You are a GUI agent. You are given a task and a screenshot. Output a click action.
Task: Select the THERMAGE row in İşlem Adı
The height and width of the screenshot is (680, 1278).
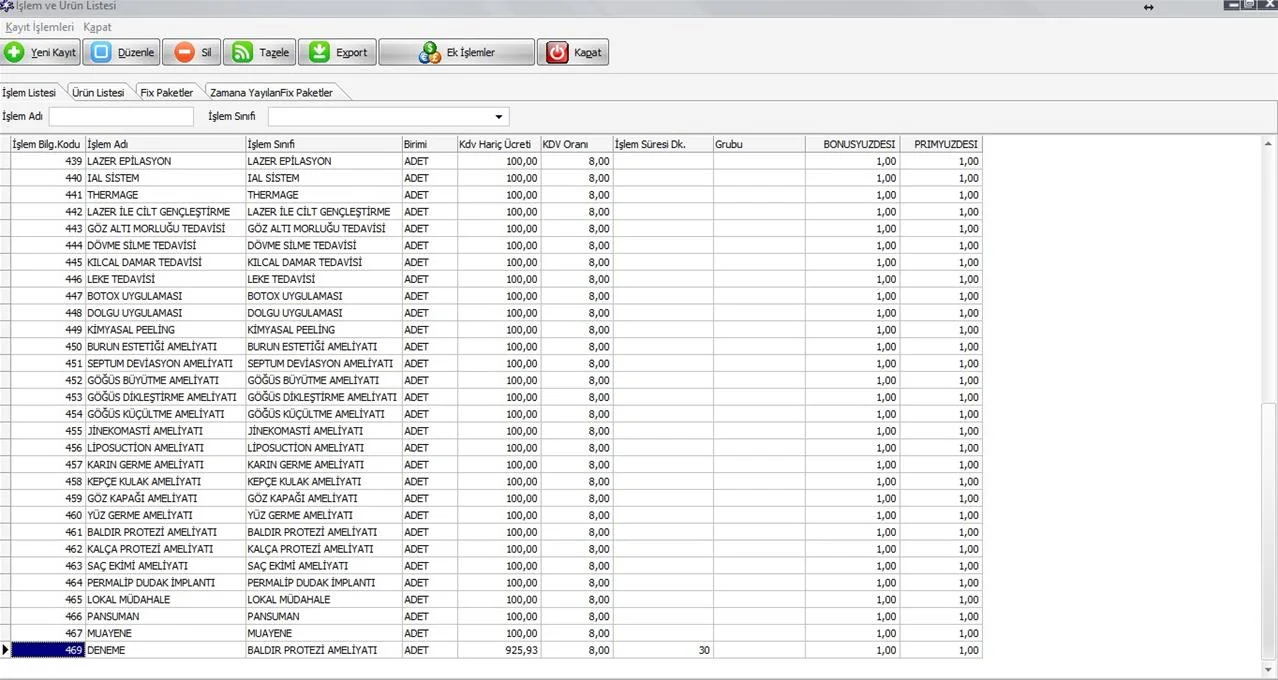pyautogui.click(x=112, y=195)
